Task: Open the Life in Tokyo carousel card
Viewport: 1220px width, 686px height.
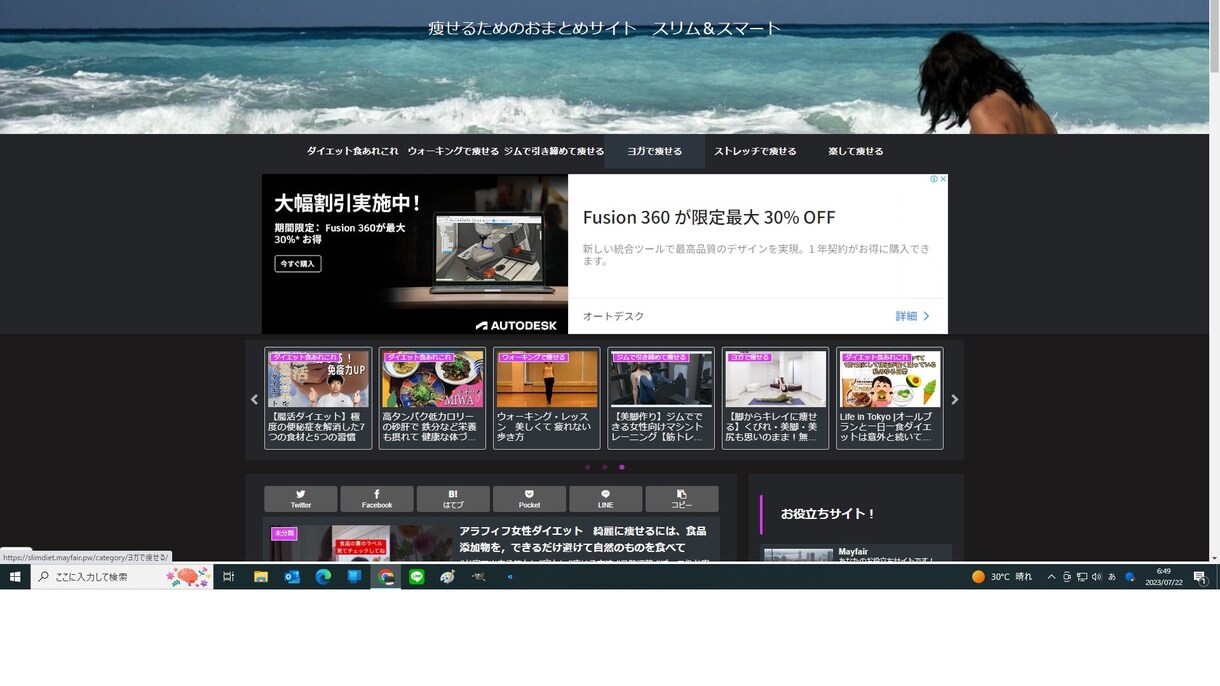Action: pyautogui.click(x=890, y=398)
